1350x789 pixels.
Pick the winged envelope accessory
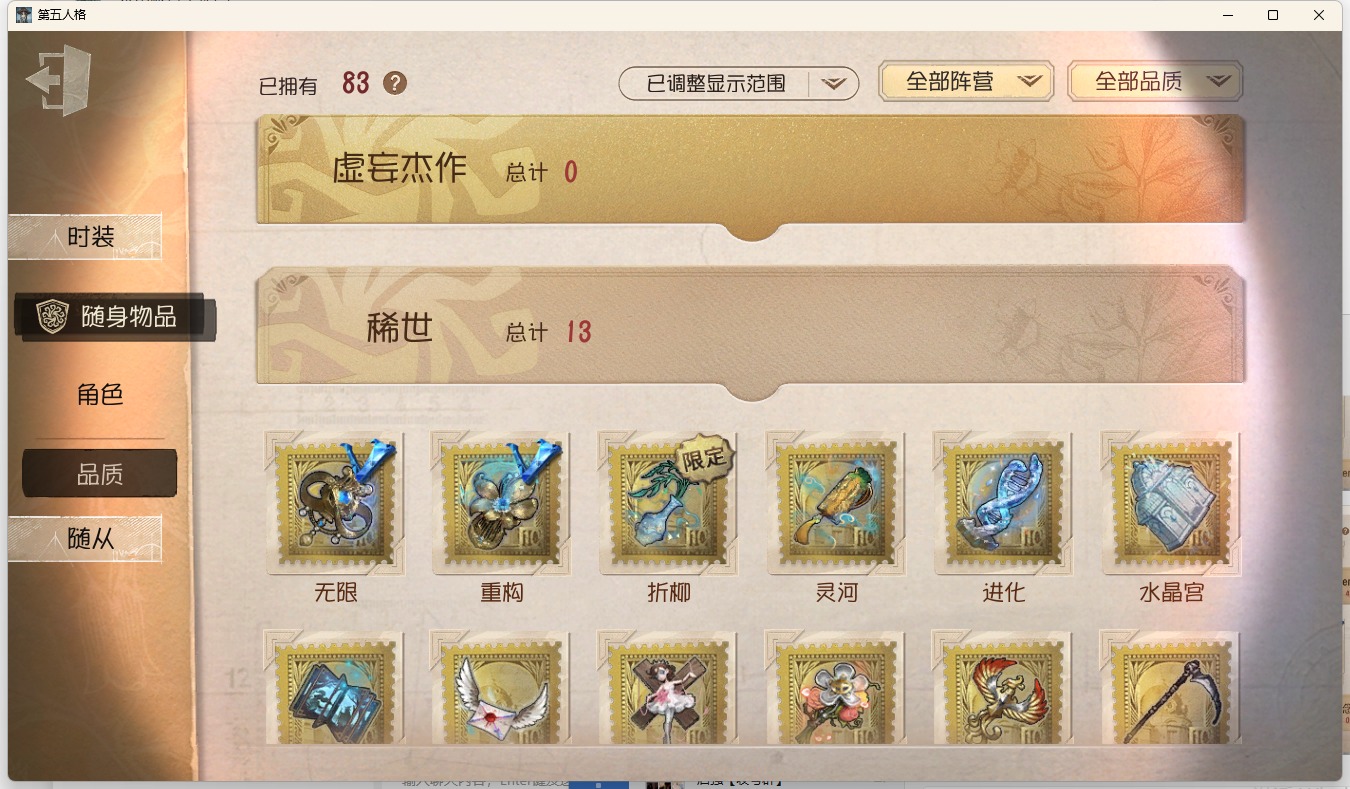(x=502, y=688)
